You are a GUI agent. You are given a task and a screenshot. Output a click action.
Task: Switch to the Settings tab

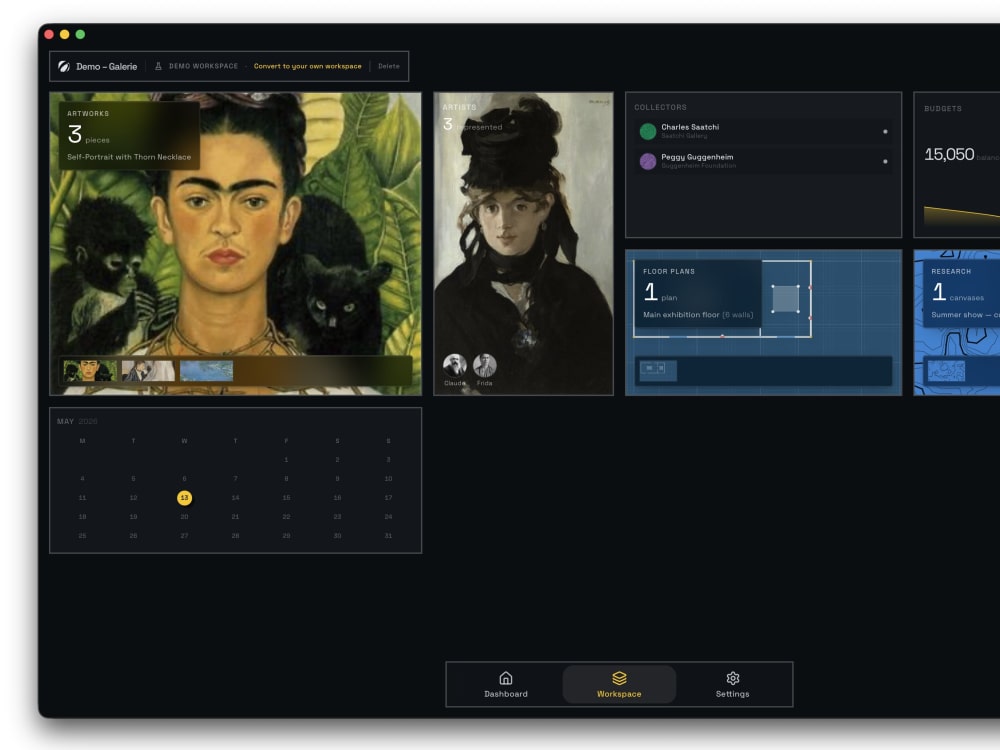click(733, 684)
